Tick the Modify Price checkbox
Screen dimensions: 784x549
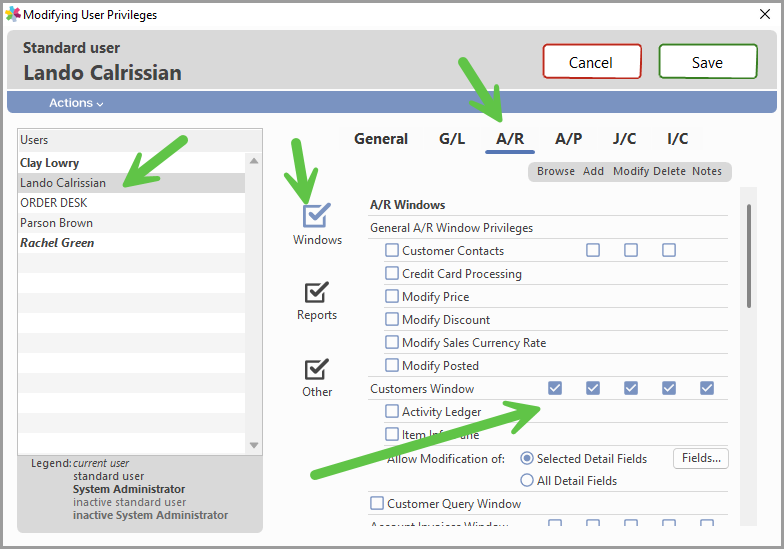[x=392, y=296]
